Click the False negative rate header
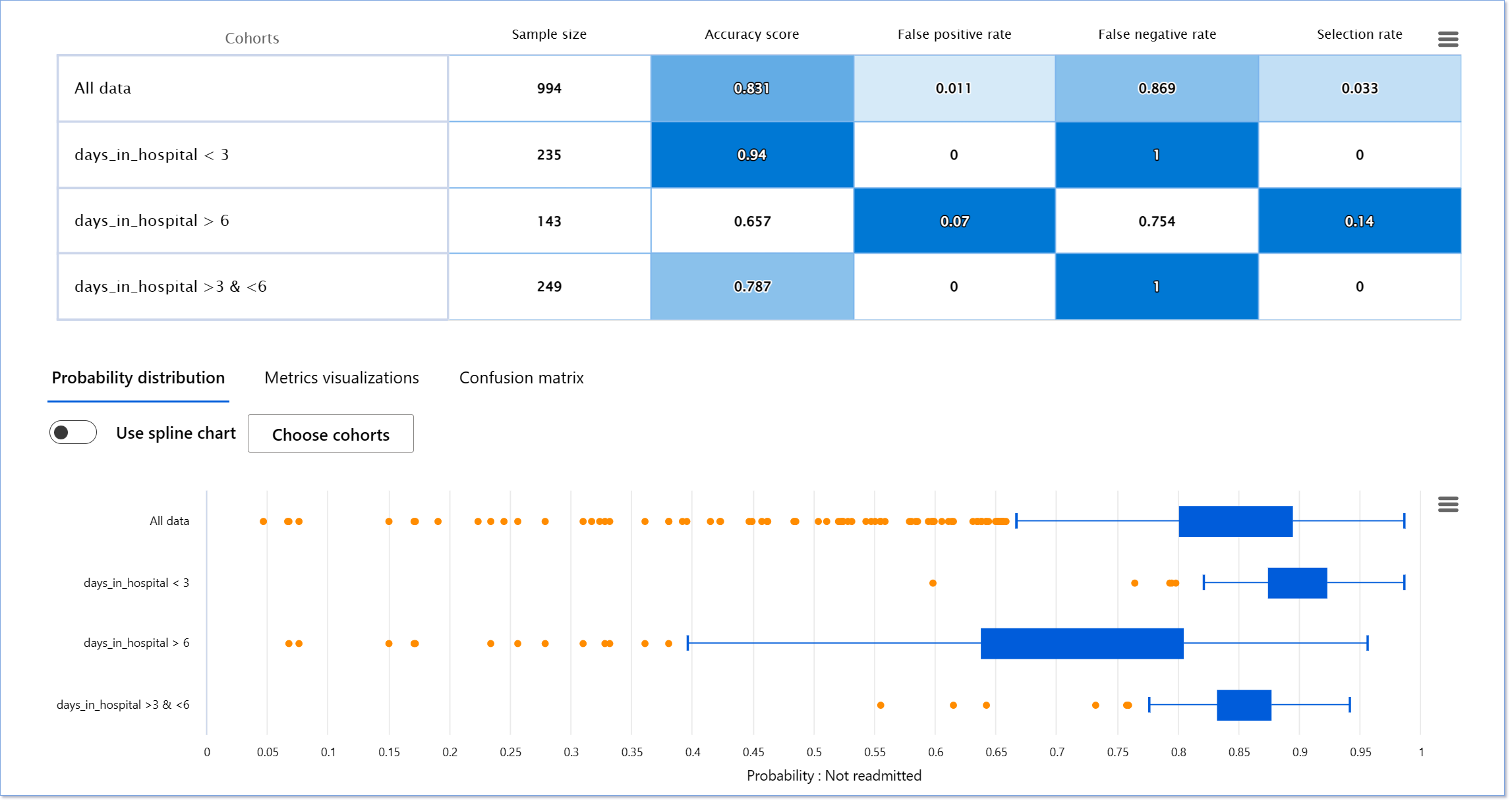1512x803 pixels. (1157, 34)
